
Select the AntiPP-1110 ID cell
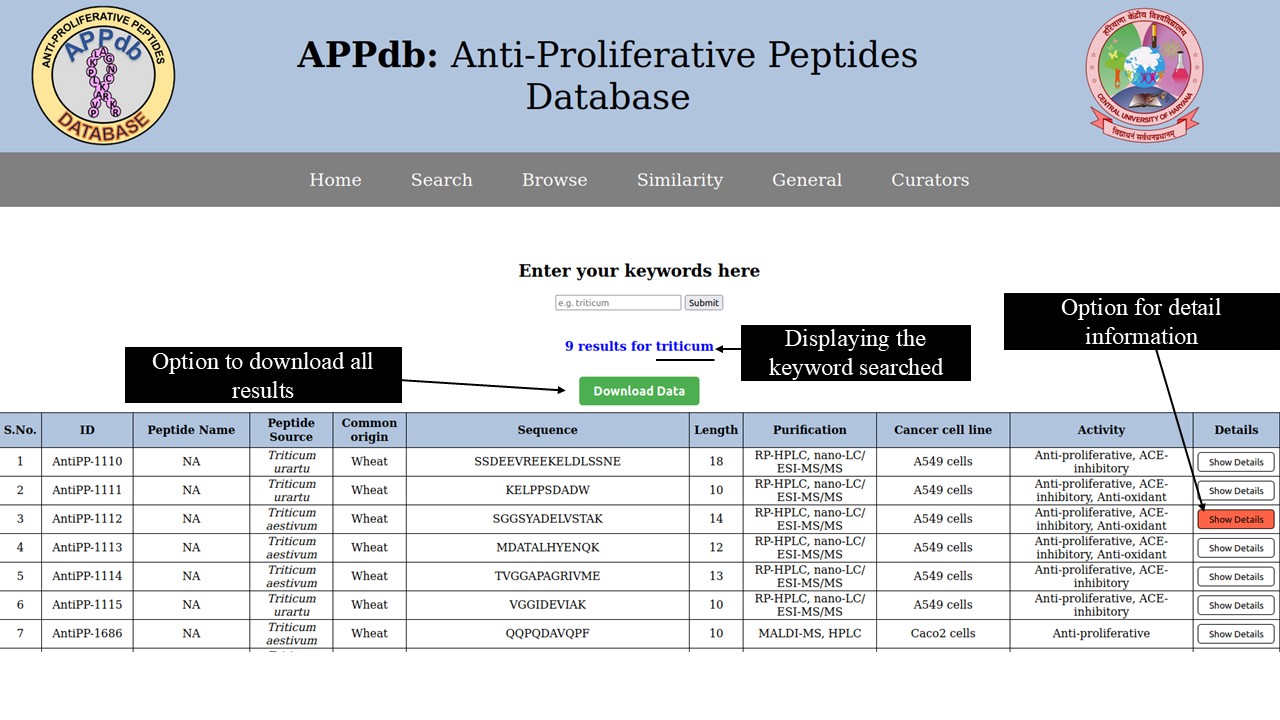coord(87,462)
